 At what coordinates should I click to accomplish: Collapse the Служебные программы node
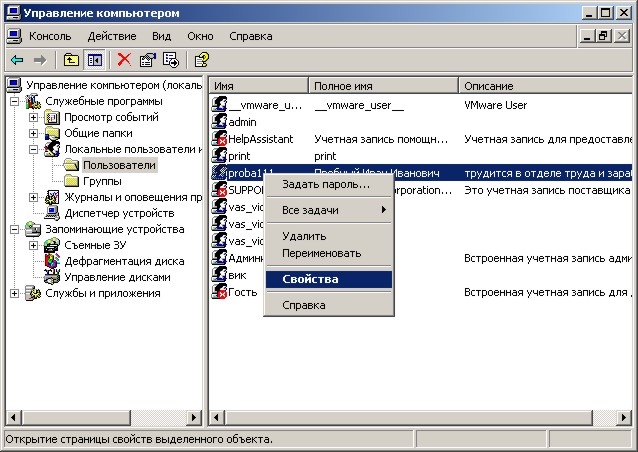pyautogui.click(x=15, y=101)
